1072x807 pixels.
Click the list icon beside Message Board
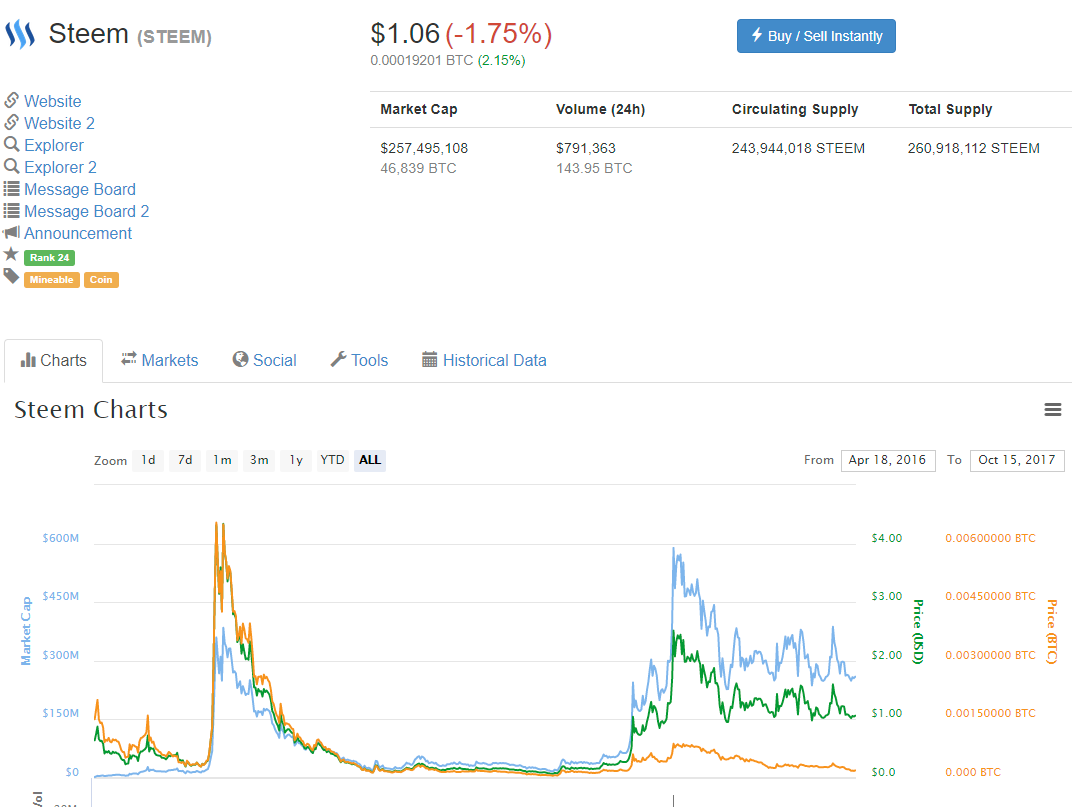pos(12,189)
